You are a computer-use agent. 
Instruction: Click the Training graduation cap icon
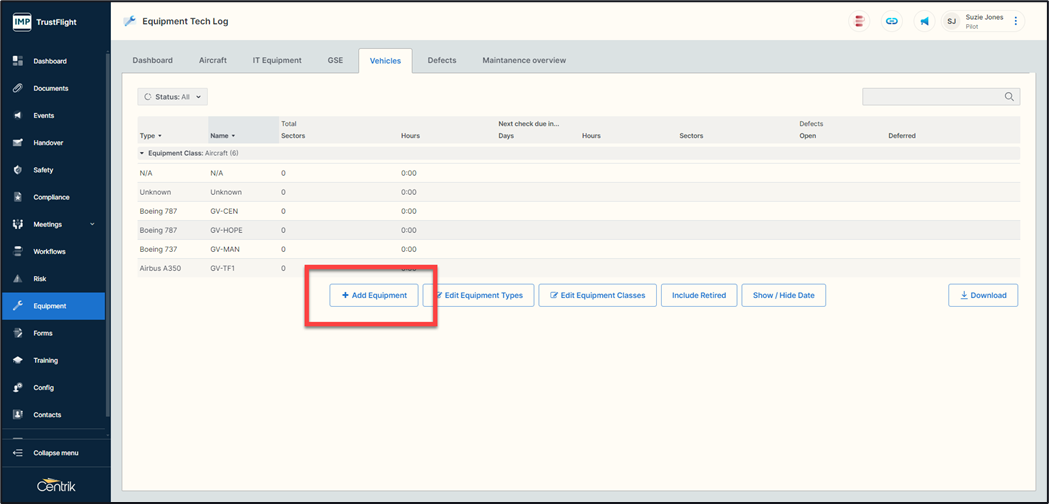(x=18, y=360)
